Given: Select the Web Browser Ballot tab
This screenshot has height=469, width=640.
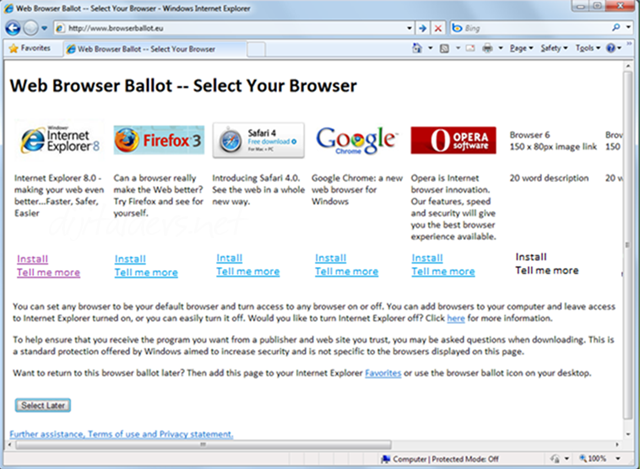Looking at the screenshot, I should coord(154,49).
